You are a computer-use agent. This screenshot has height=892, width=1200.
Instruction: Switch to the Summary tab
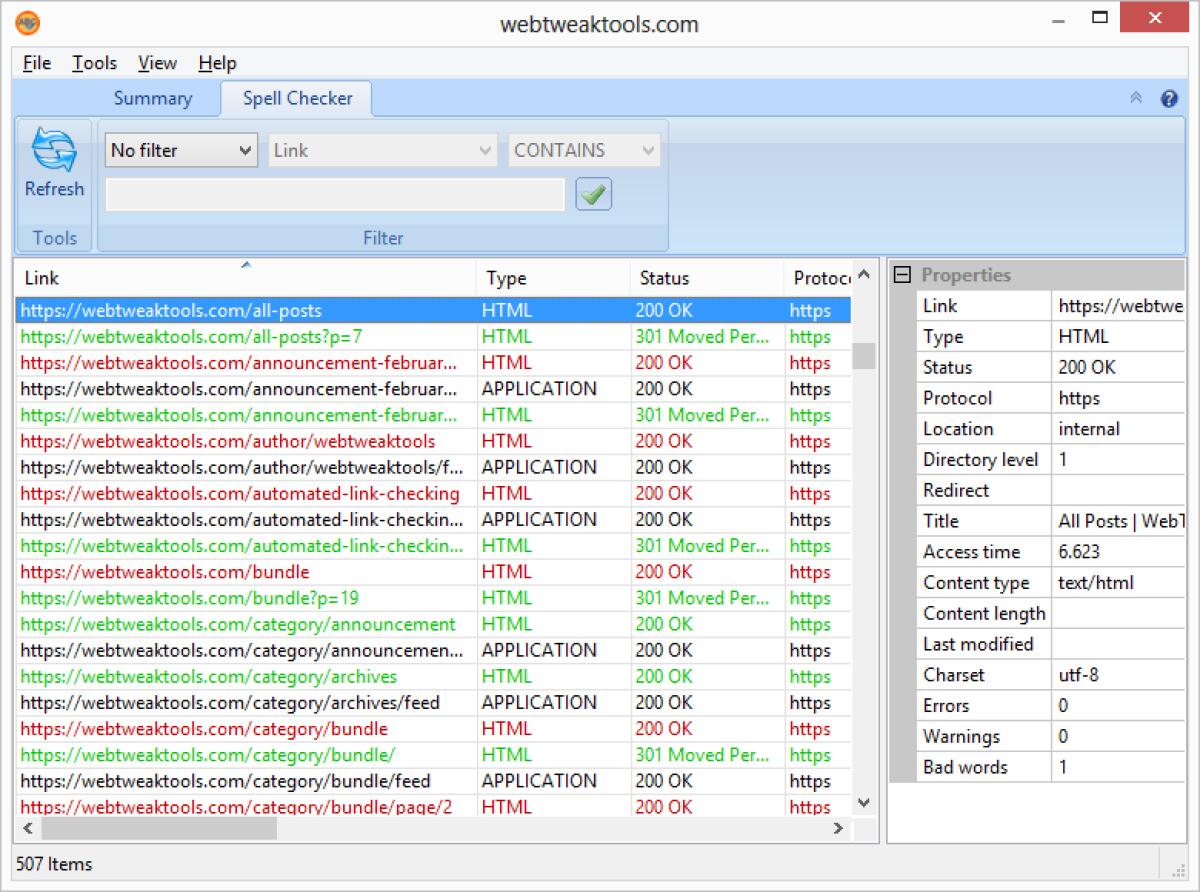[x=152, y=98]
